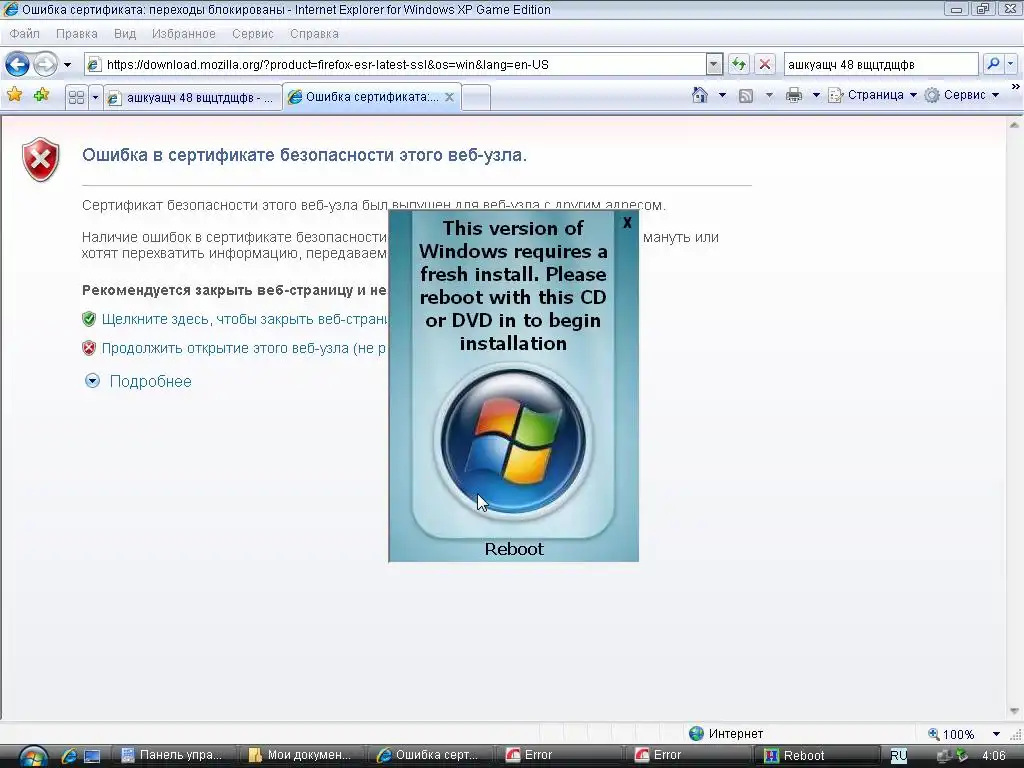Expand the Подробнее details section
The width and height of the screenshot is (1024, 768).
138,381
